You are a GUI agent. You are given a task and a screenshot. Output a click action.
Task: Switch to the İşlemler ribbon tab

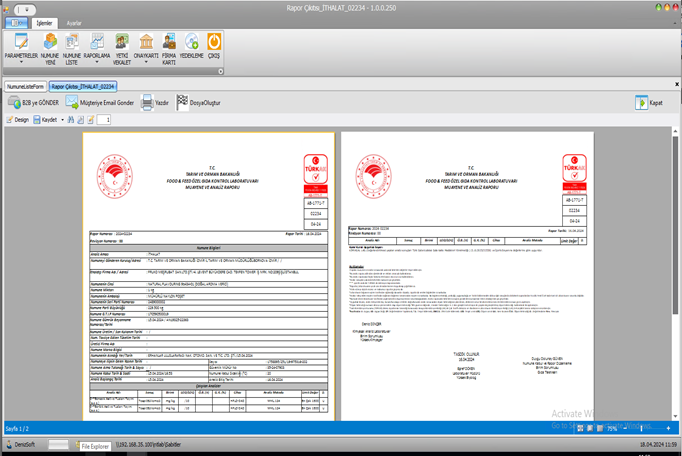(44, 23)
